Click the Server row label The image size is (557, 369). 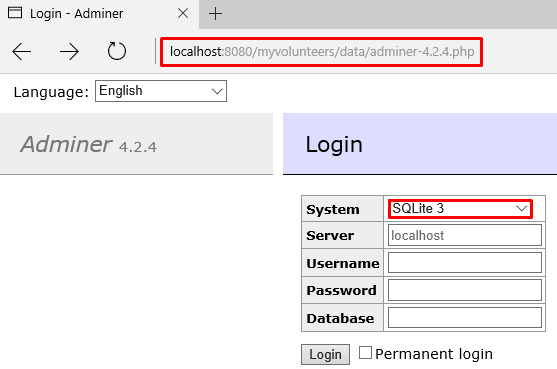[x=330, y=235]
